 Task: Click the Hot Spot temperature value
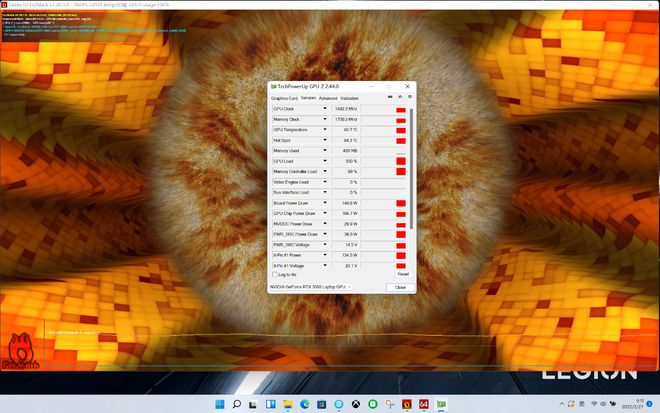tap(345, 140)
